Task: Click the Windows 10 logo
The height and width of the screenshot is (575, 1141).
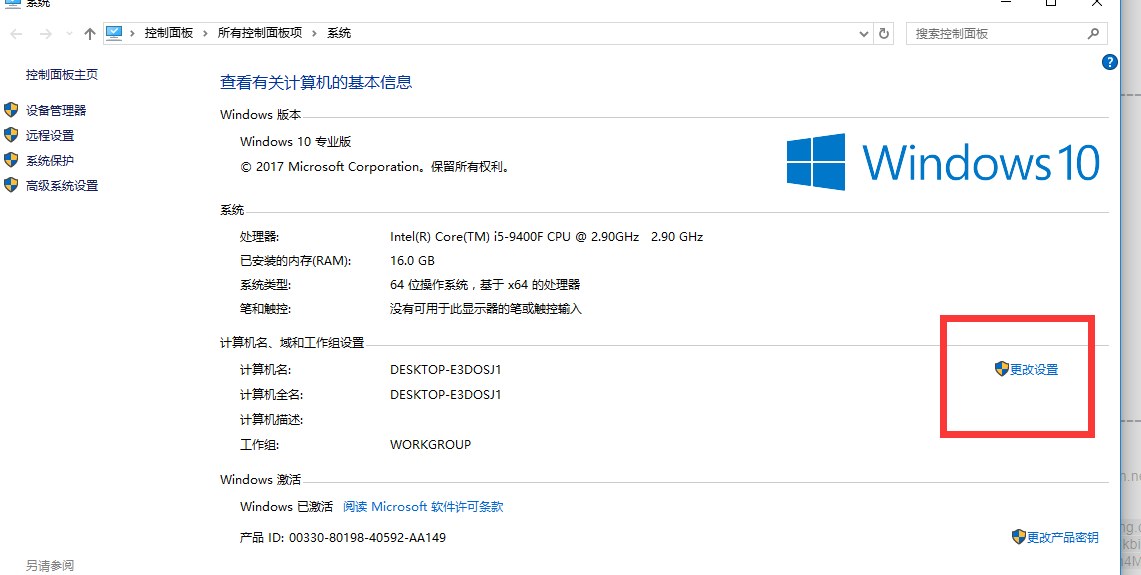Action: pos(943,162)
